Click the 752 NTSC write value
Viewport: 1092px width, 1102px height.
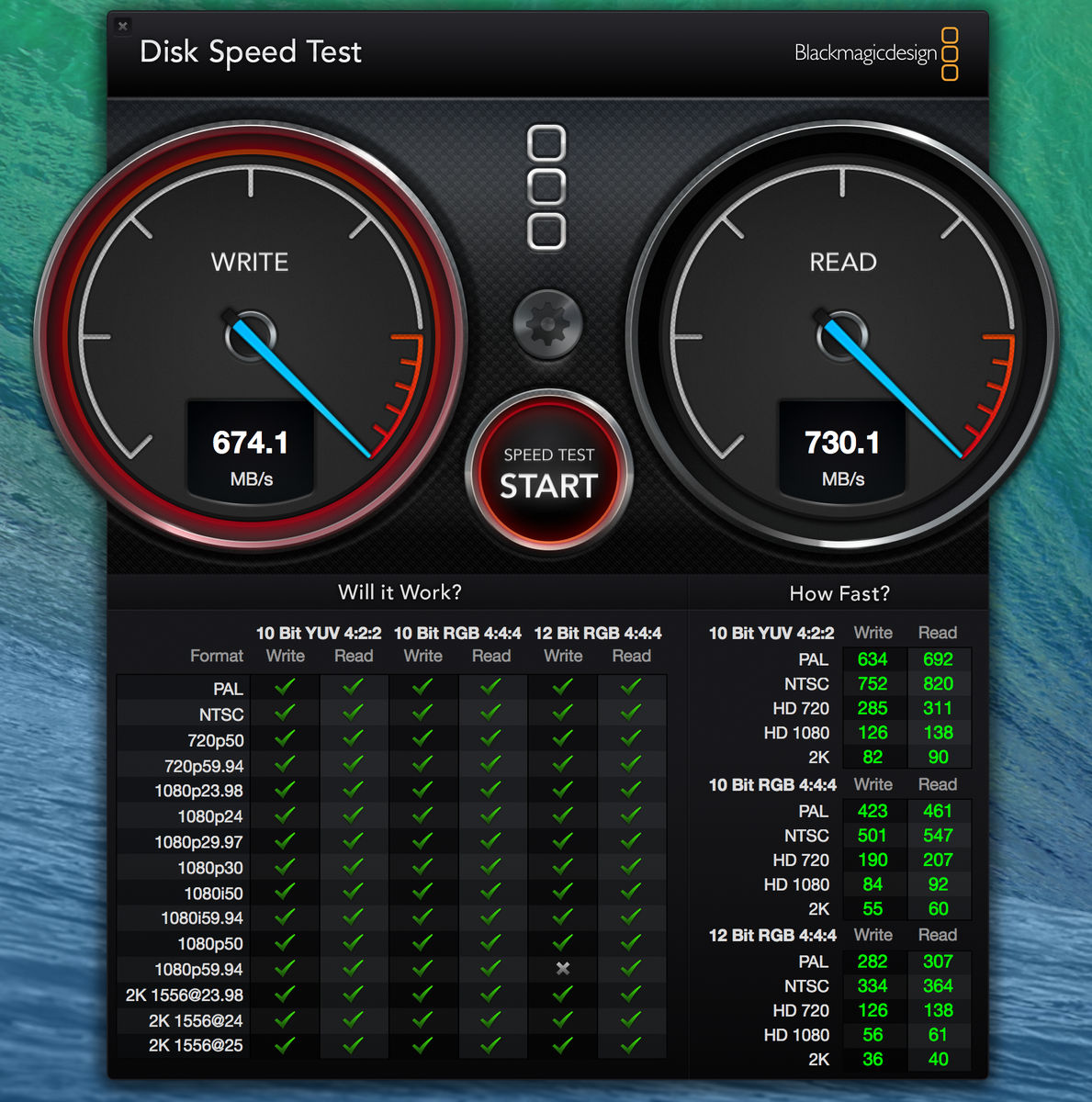[872, 684]
